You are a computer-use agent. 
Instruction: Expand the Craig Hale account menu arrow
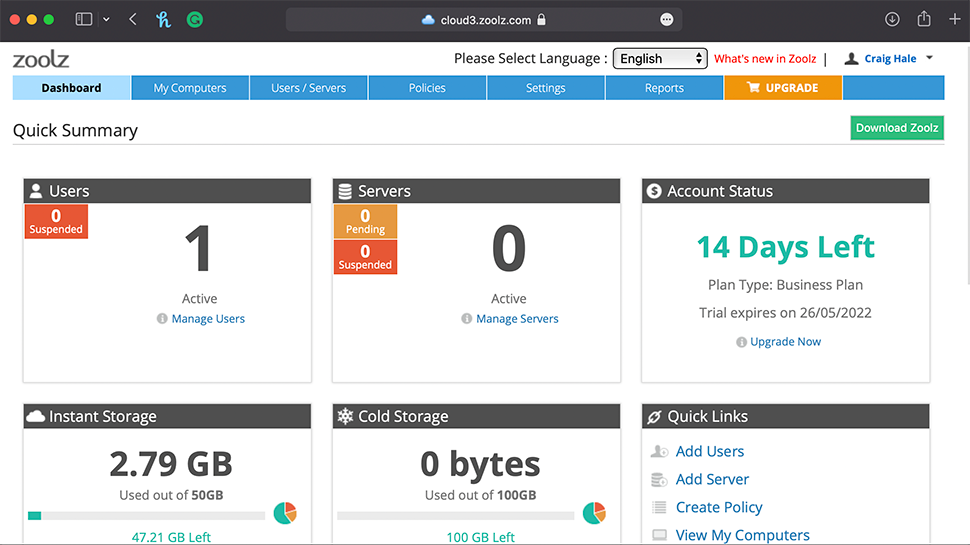click(x=929, y=58)
